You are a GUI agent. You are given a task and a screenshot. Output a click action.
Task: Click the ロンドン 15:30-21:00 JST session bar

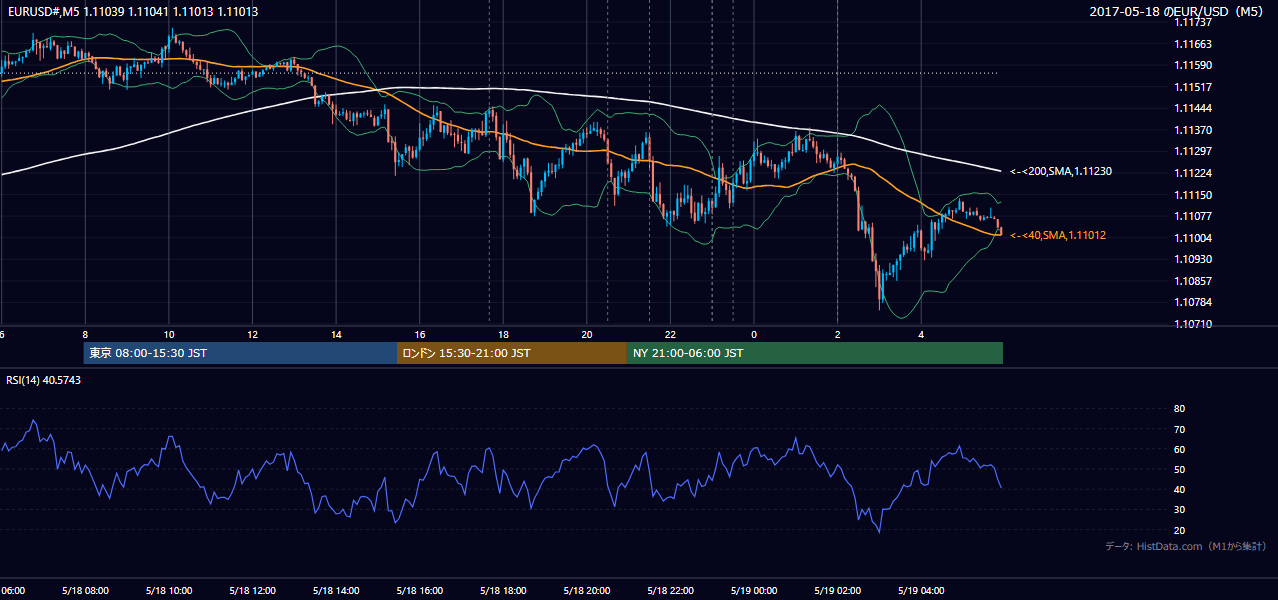pos(511,353)
